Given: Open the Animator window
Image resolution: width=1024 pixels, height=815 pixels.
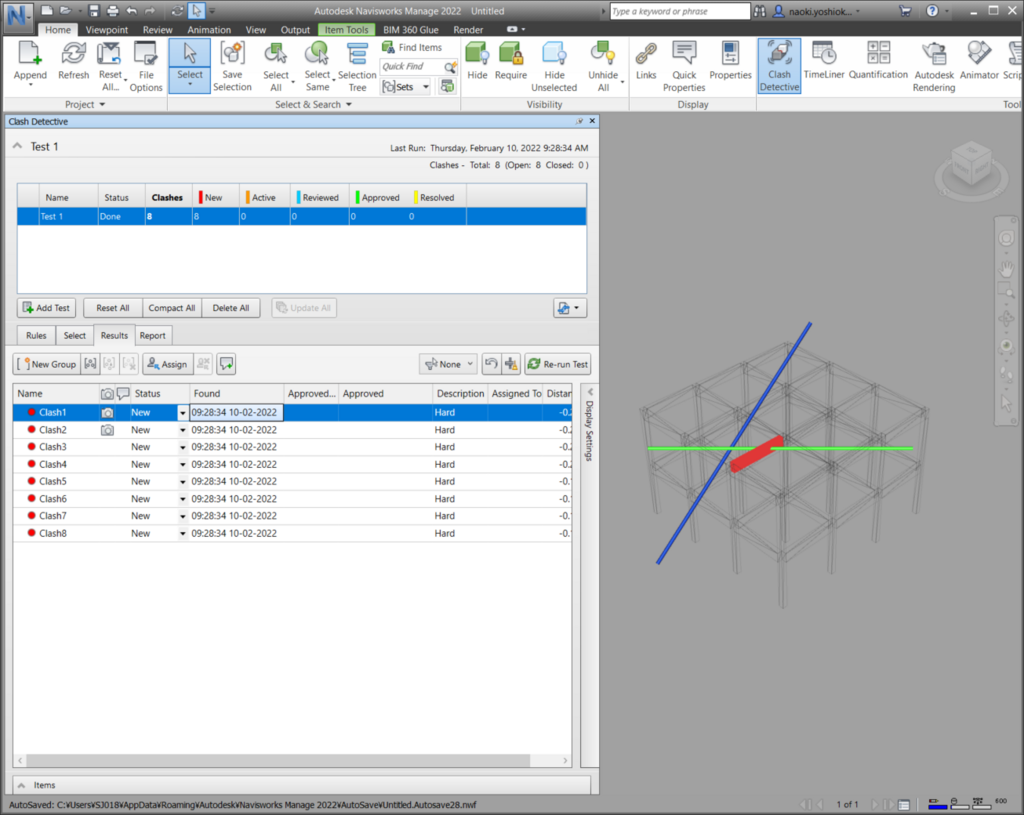Looking at the screenshot, I should click(x=979, y=61).
